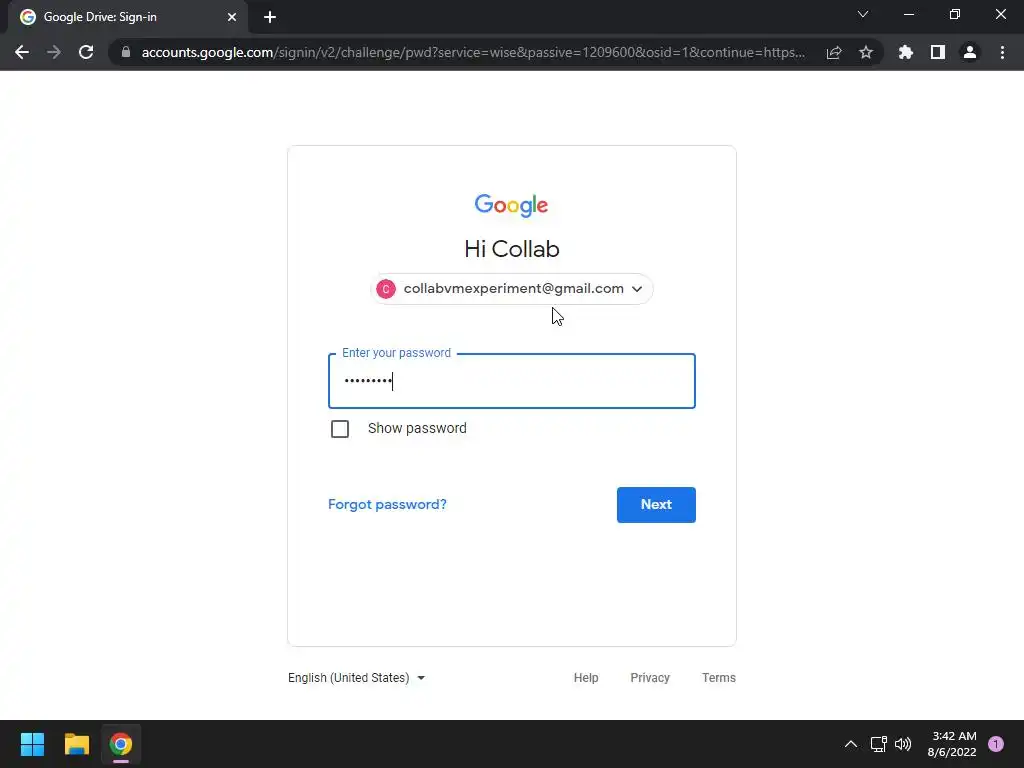The height and width of the screenshot is (768, 1024).
Task: Open the Terms link
Action: [x=718, y=678]
